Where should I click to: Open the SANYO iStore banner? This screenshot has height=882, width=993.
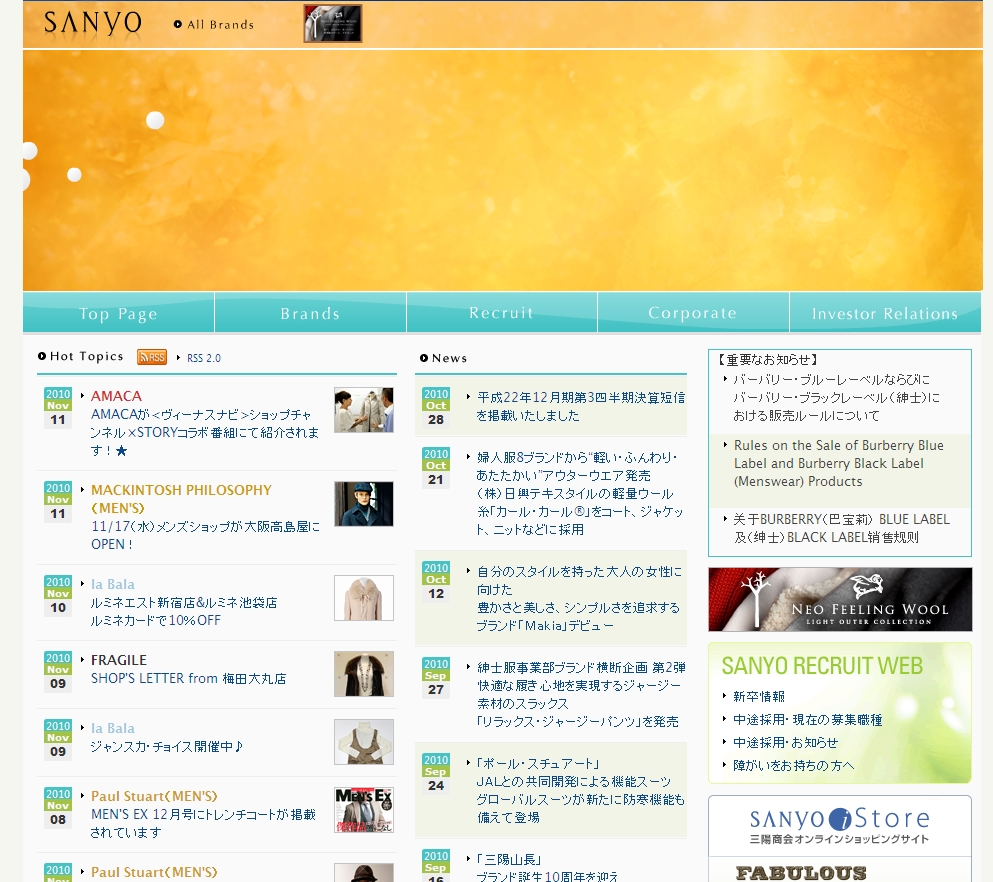pos(840,826)
